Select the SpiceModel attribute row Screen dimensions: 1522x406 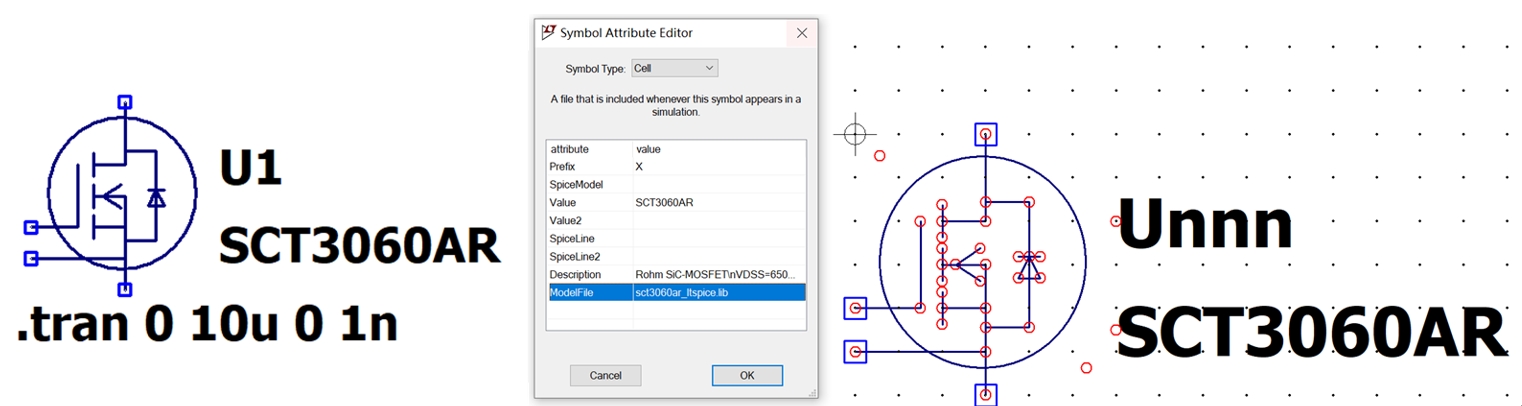[x=675, y=184]
